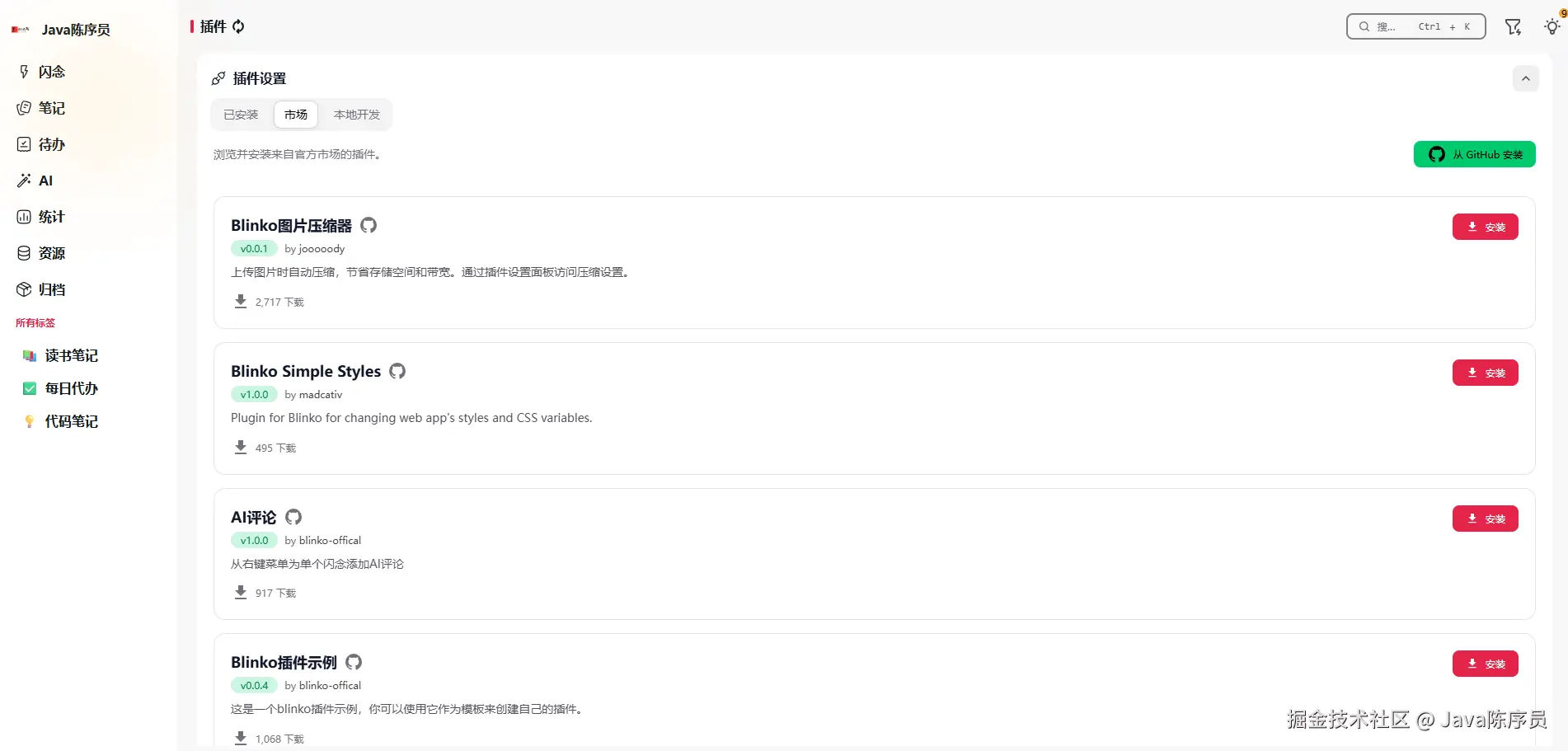Open GitHub icon next to AI评论
The image size is (1568, 751).
[293, 517]
